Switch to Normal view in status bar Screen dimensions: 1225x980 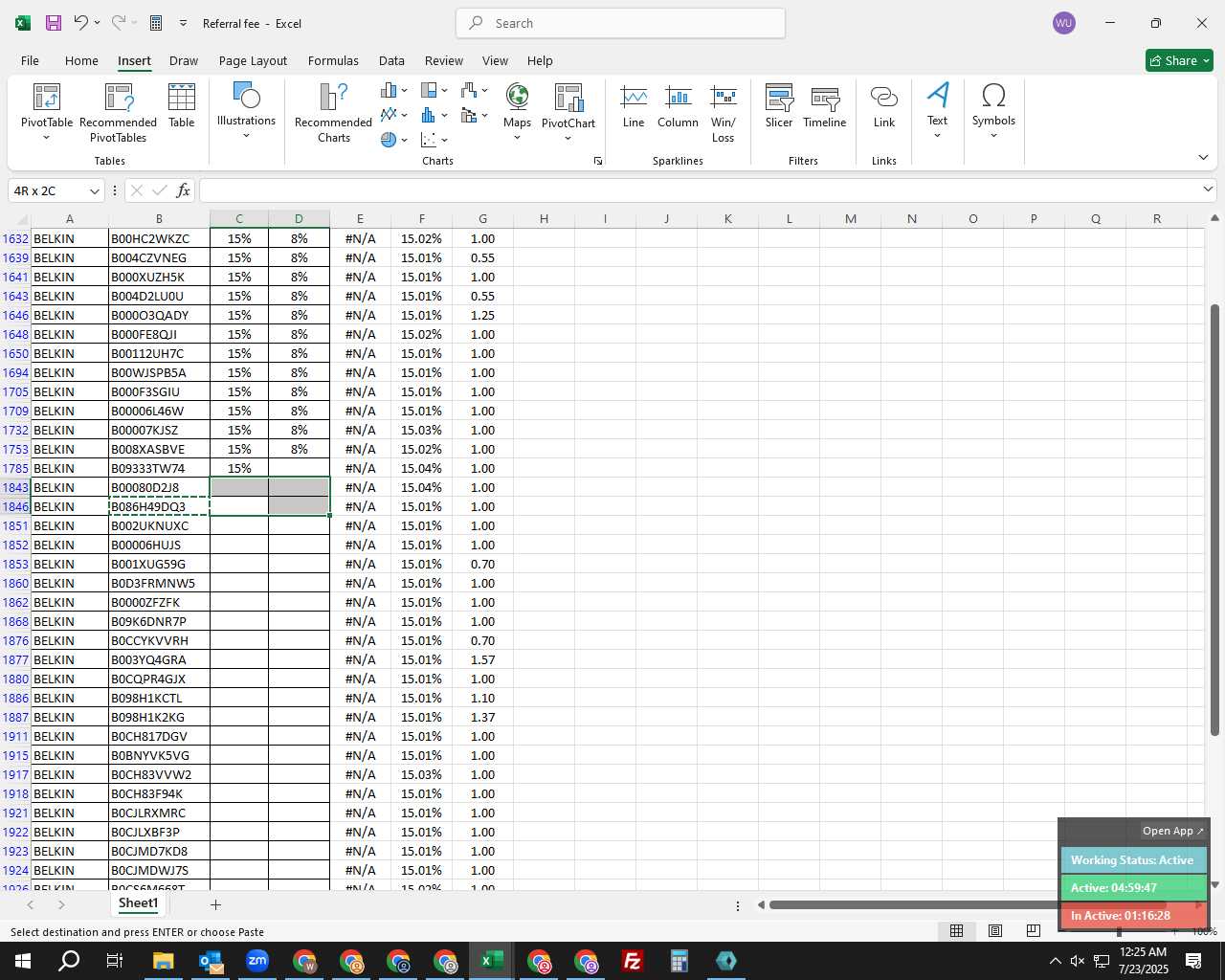[x=956, y=930]
